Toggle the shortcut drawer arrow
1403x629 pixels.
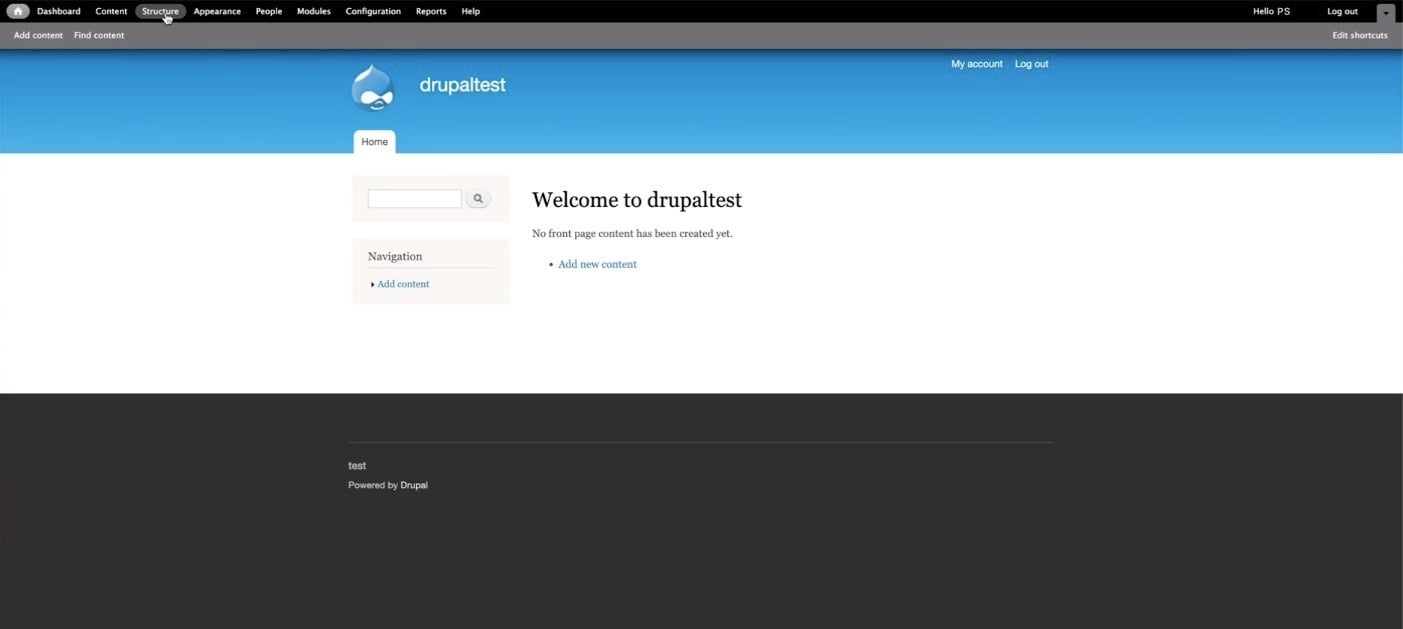(x=1385, y=13)
